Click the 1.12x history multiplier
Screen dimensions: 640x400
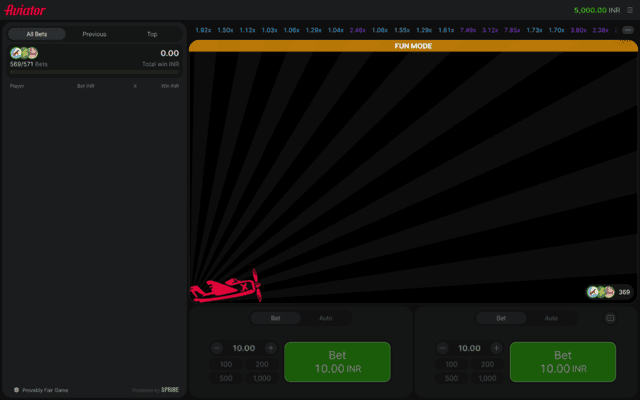coord(247,30)
